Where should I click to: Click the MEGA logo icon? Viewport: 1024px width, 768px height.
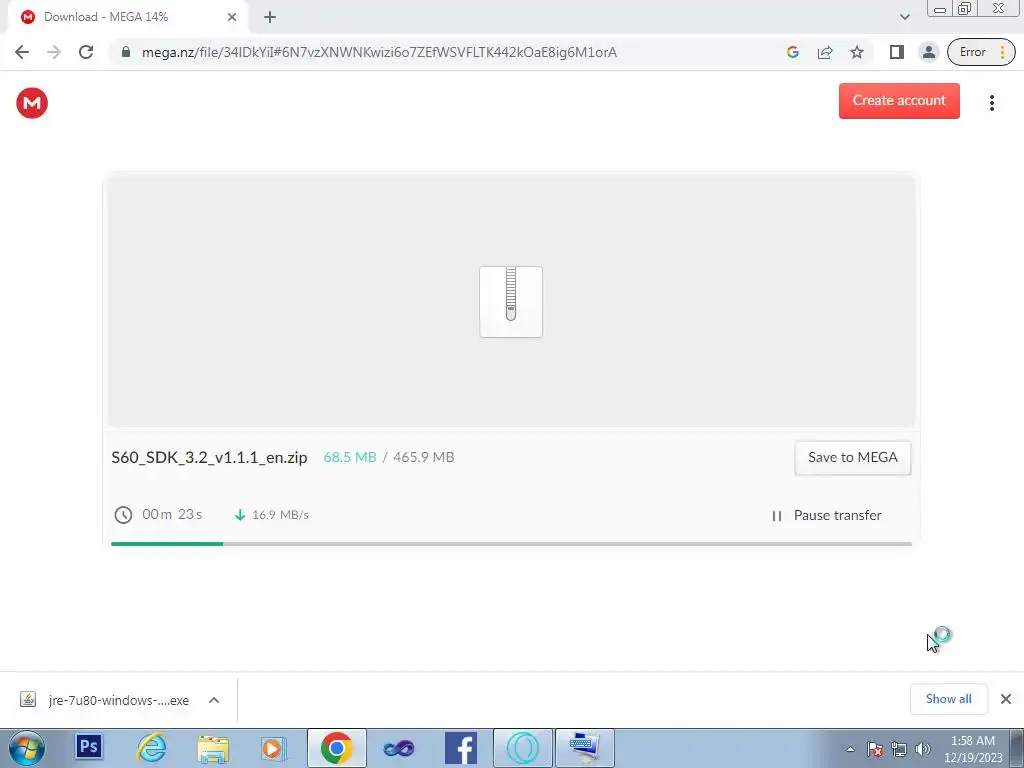(32, 103)
